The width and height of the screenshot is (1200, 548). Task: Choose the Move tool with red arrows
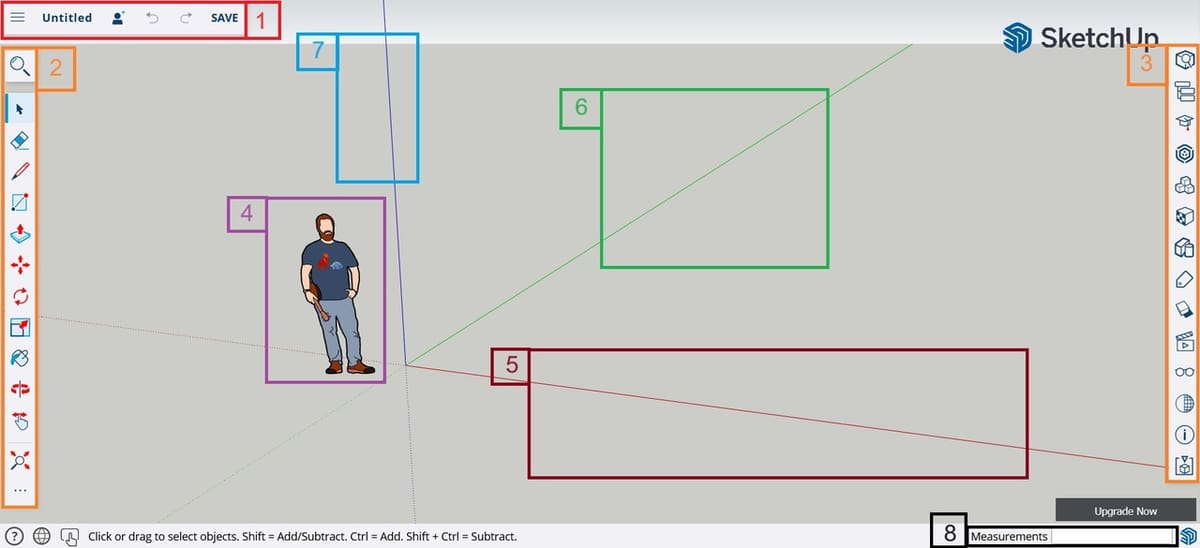(x=19, y=264)
